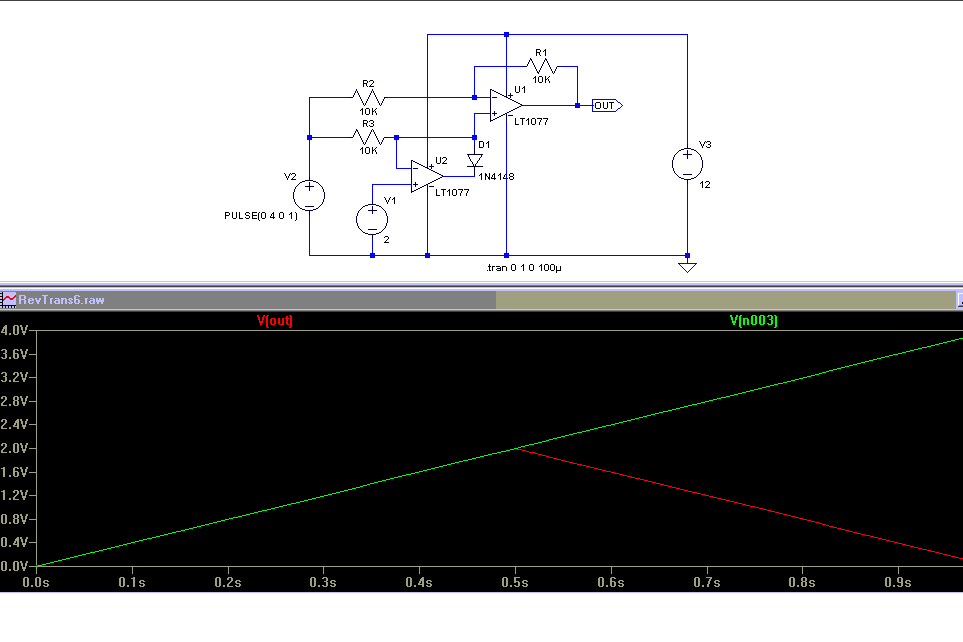The image size is (963, 642).
Task: Select resistor R3 symbol
Action: (x=368, y=137)
